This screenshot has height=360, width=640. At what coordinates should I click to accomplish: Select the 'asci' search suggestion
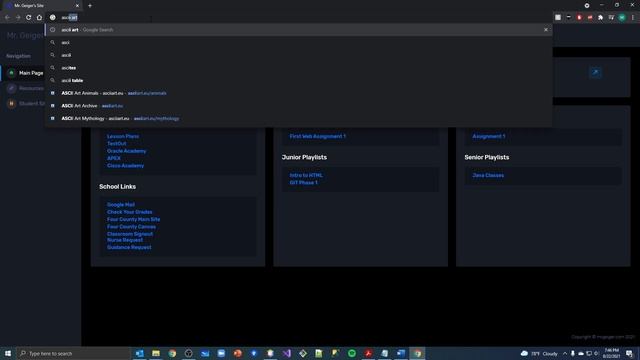pyautogui.click(x=299, y=42)
